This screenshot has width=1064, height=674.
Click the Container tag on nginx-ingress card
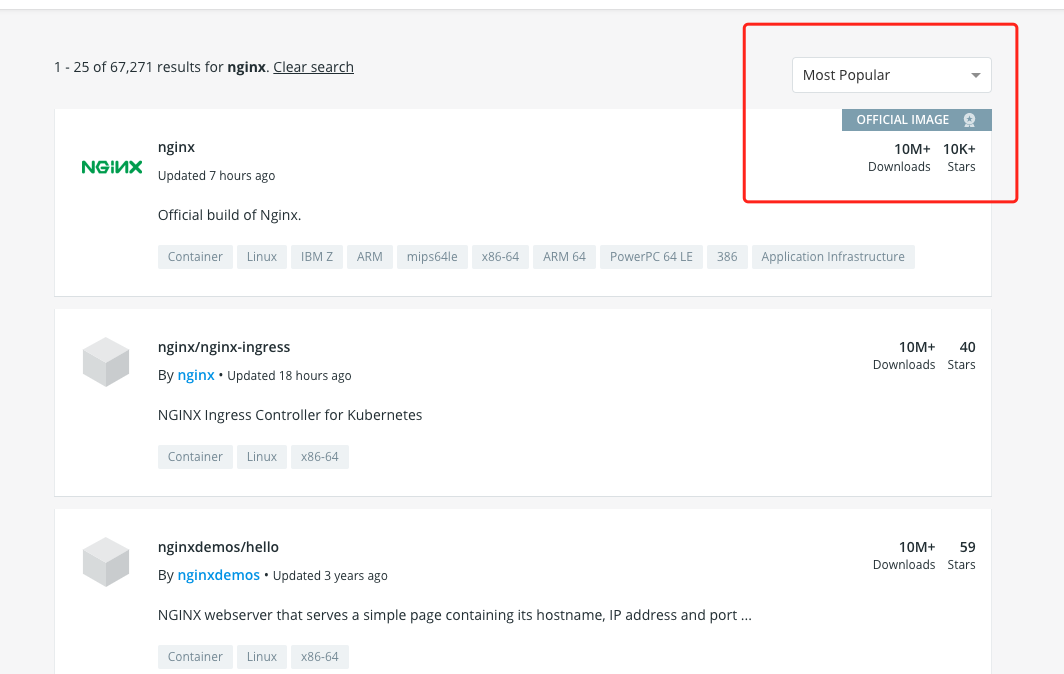pyautogui.click(x=195, y=457)
